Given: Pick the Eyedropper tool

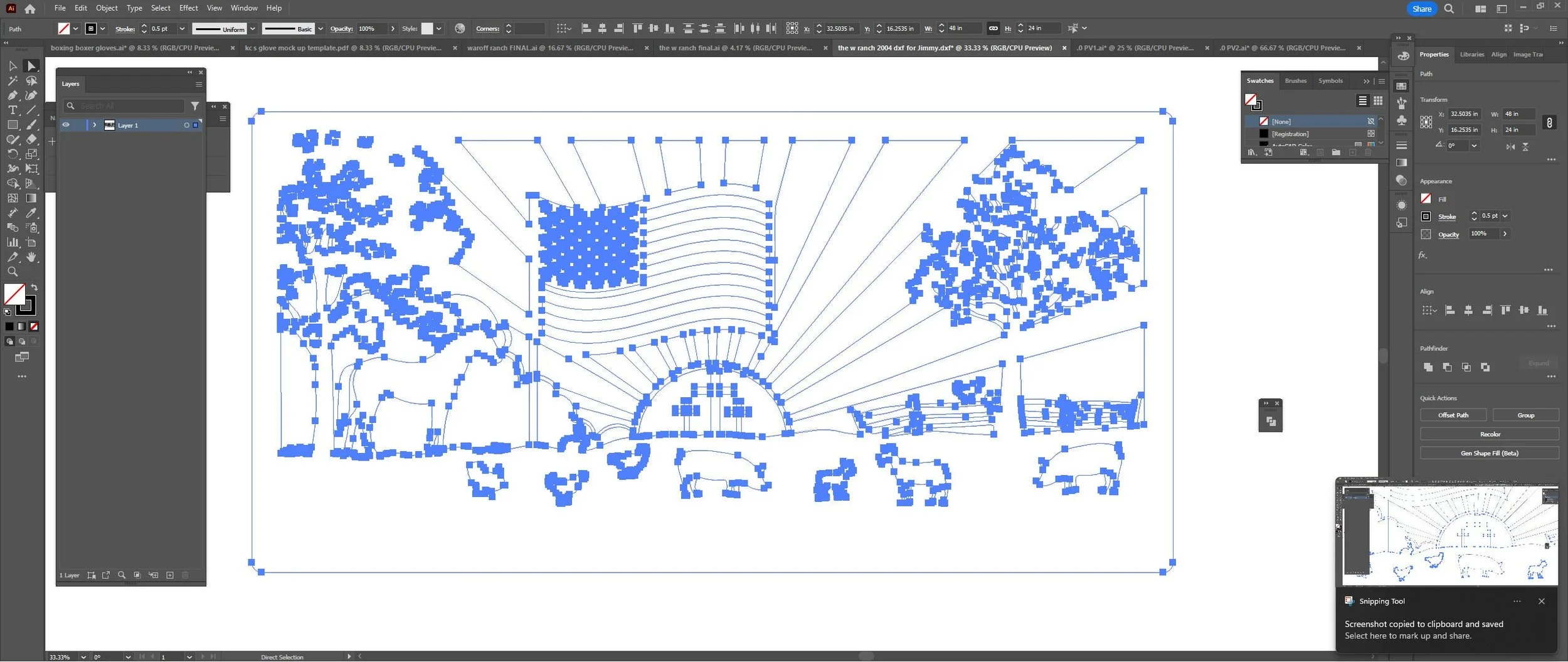Looking at the screenshot, I should [31, 213].
